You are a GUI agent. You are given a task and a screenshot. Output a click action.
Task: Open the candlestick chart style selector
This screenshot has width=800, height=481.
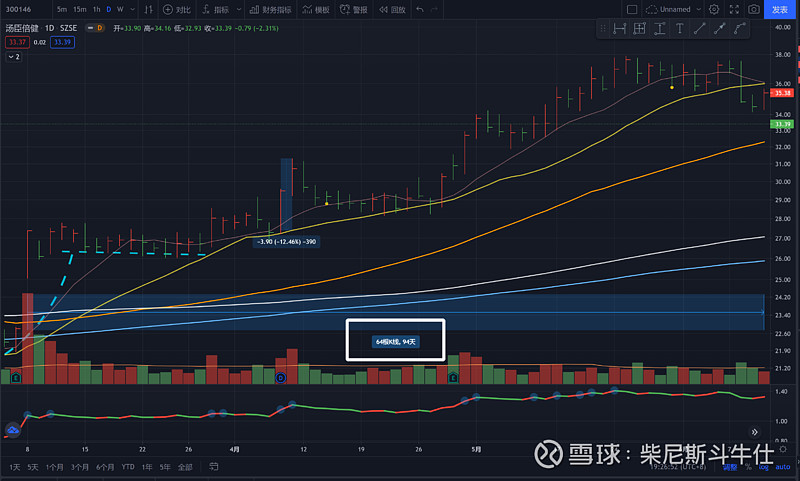[148, 10]
